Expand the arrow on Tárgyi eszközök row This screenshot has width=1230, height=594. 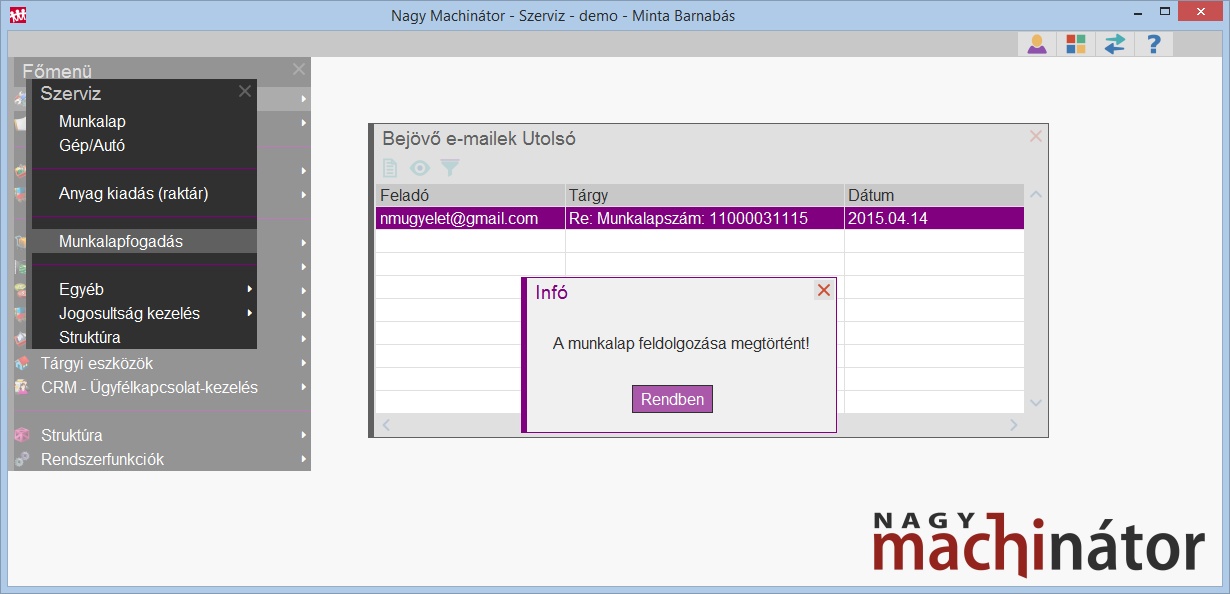[x=303, y=363]
